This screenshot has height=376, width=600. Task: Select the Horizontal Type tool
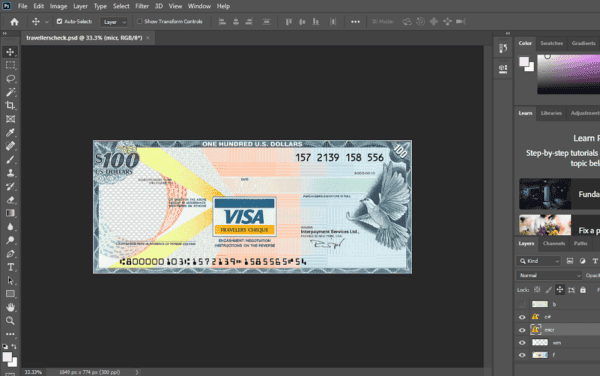click(10, 267)
